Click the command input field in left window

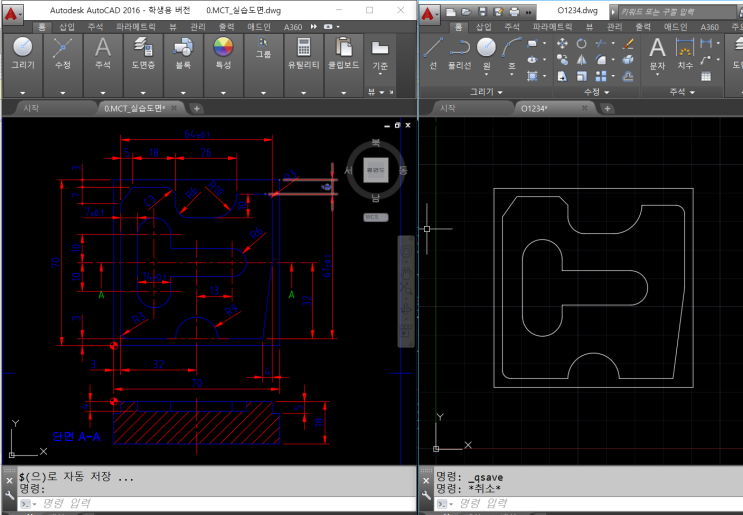[200, 503]
